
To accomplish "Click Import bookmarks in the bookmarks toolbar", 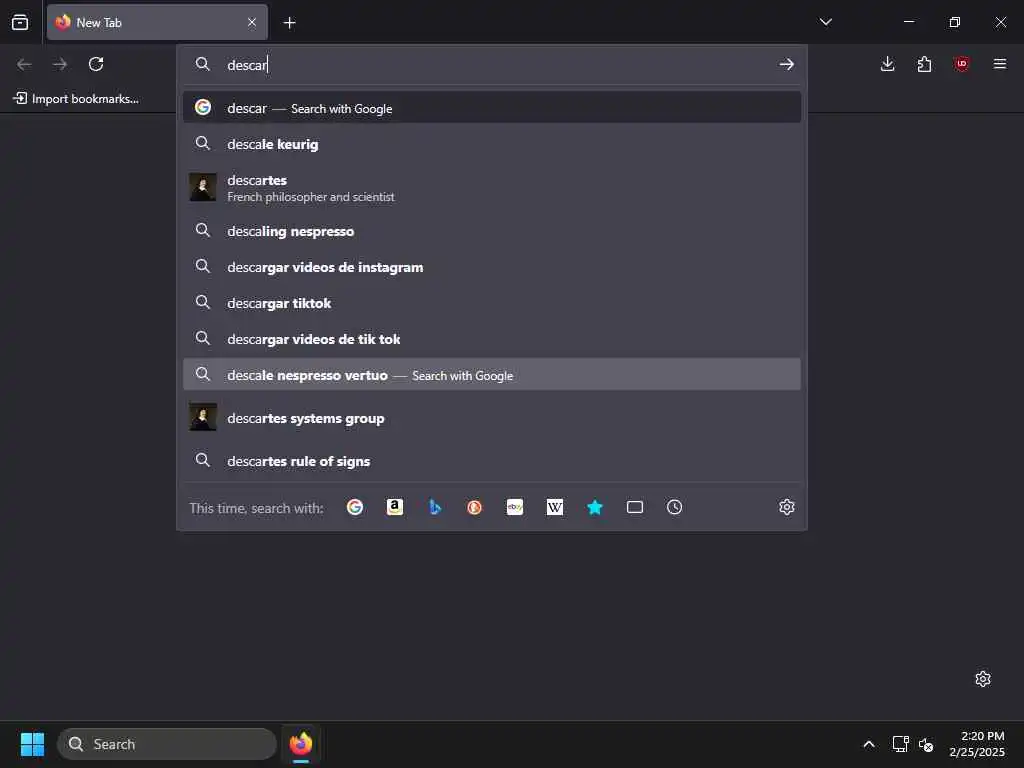I will pos(76,99).
